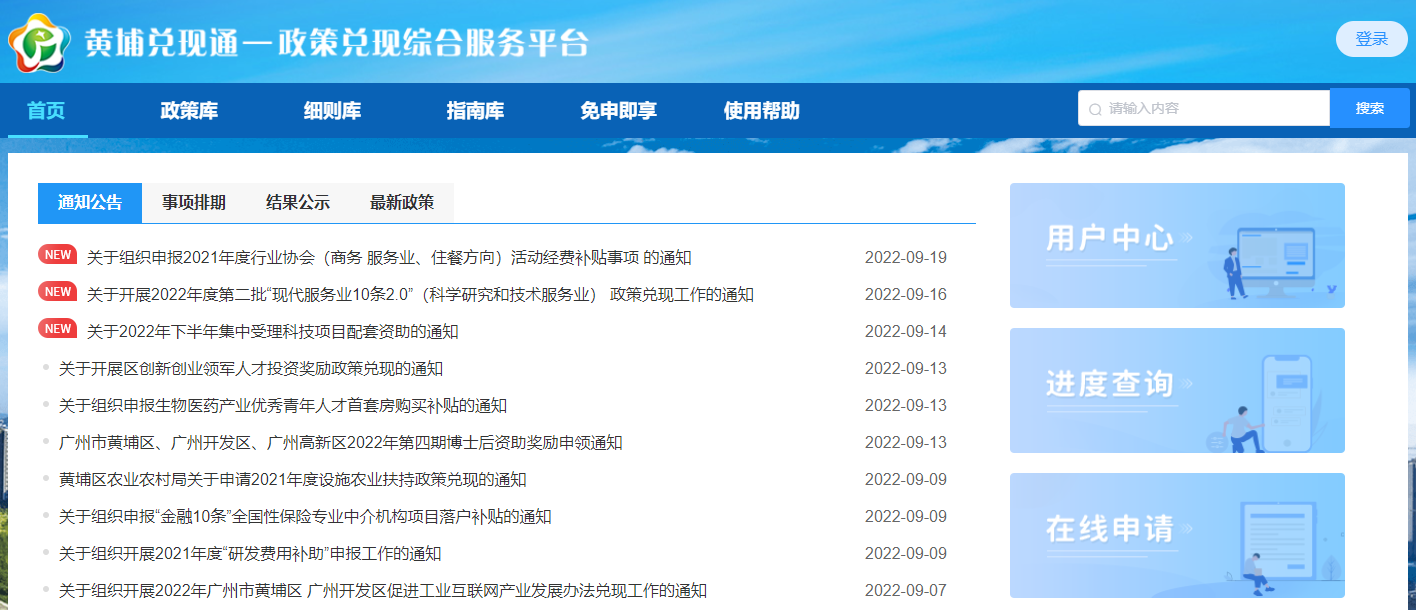
Task: Click the 登录 button
Action: (x=1371, y=39)
